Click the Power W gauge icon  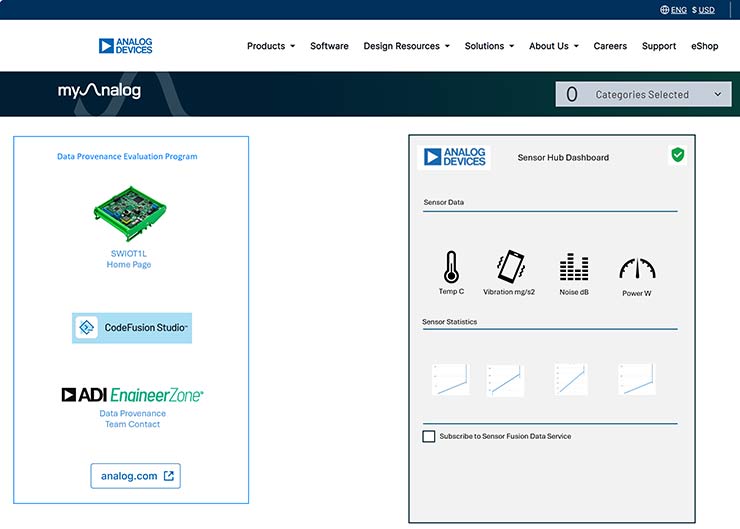tap(637, 268)
